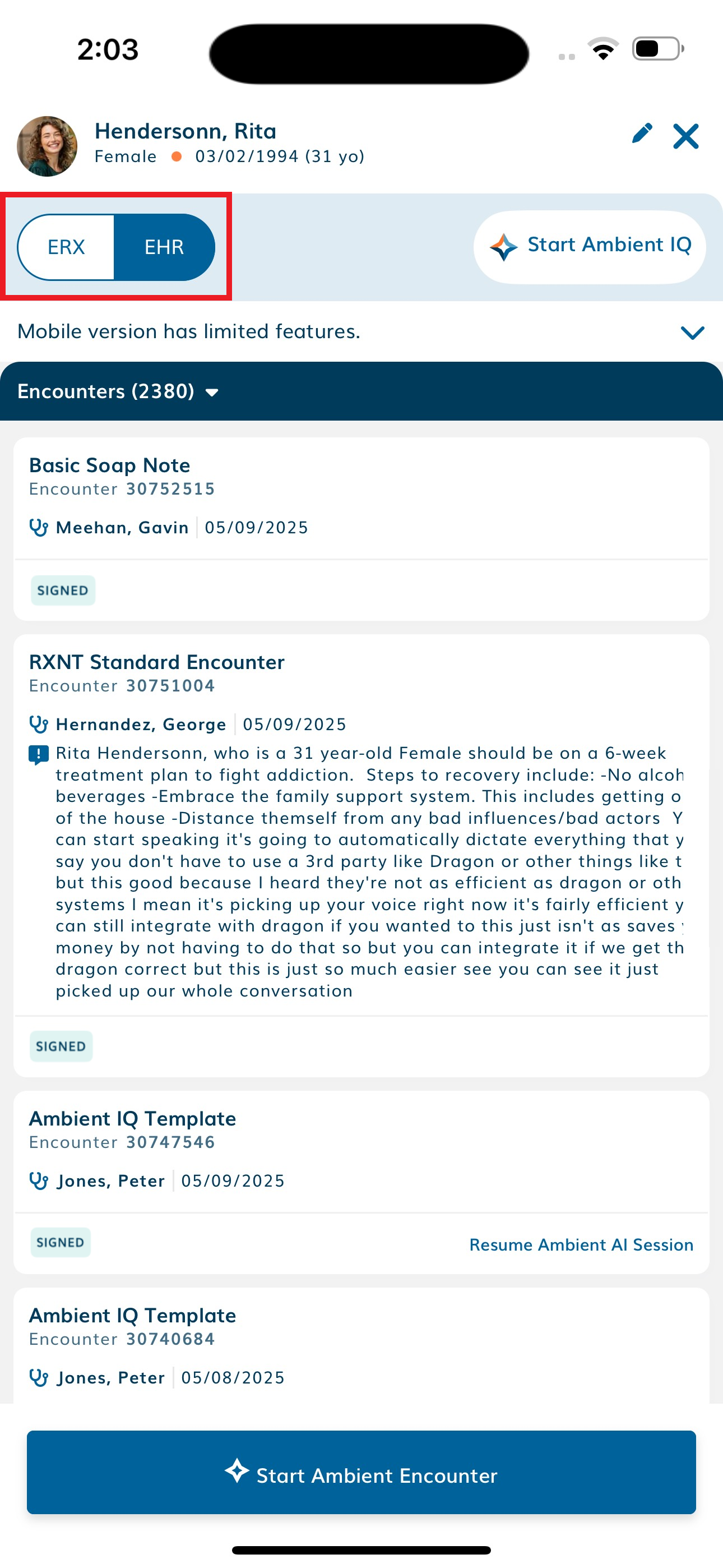Tap Rita Hendersonn's profile photo
This screenshot has height=1568, width=723.
tap(47, 146)
